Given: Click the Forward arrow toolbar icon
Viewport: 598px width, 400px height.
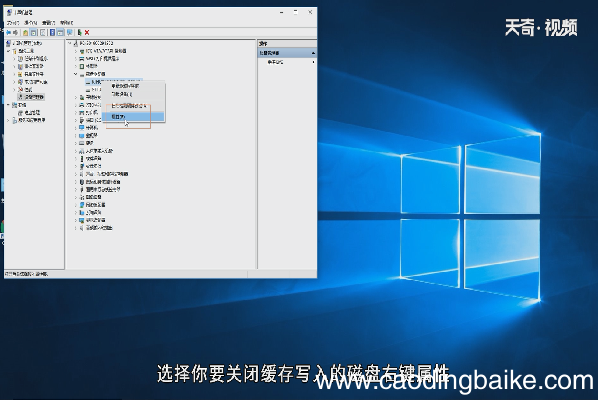Looking at the screenshot, I should tap(16, 33).
